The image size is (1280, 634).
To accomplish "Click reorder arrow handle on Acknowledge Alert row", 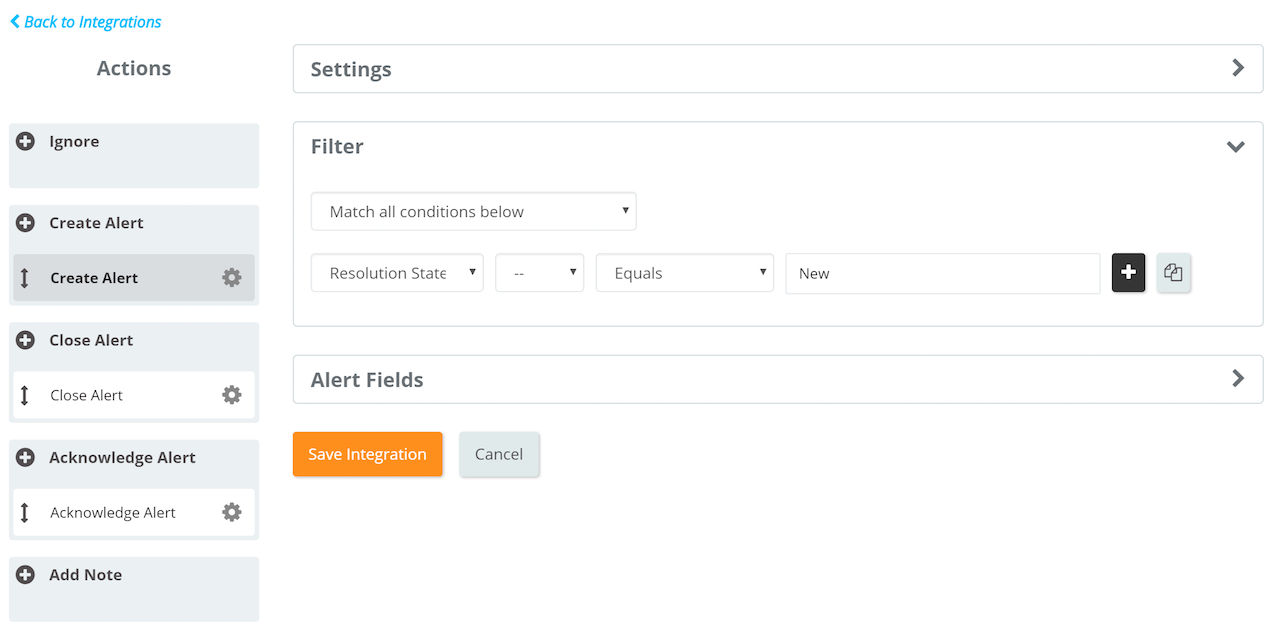I will (25, 512).
